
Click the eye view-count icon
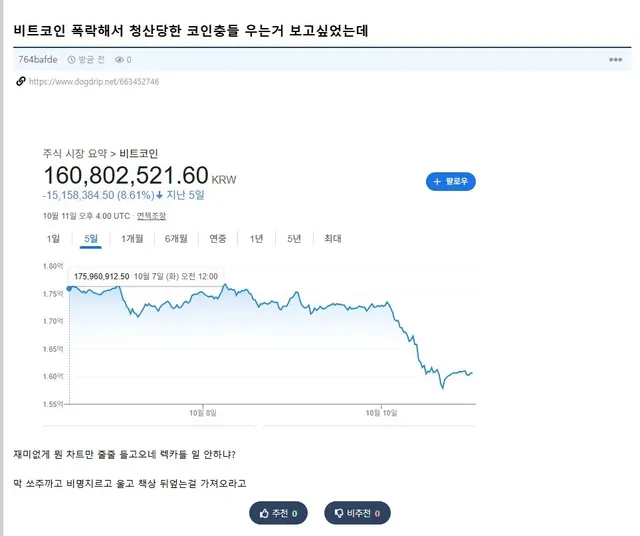pos(119,60)
